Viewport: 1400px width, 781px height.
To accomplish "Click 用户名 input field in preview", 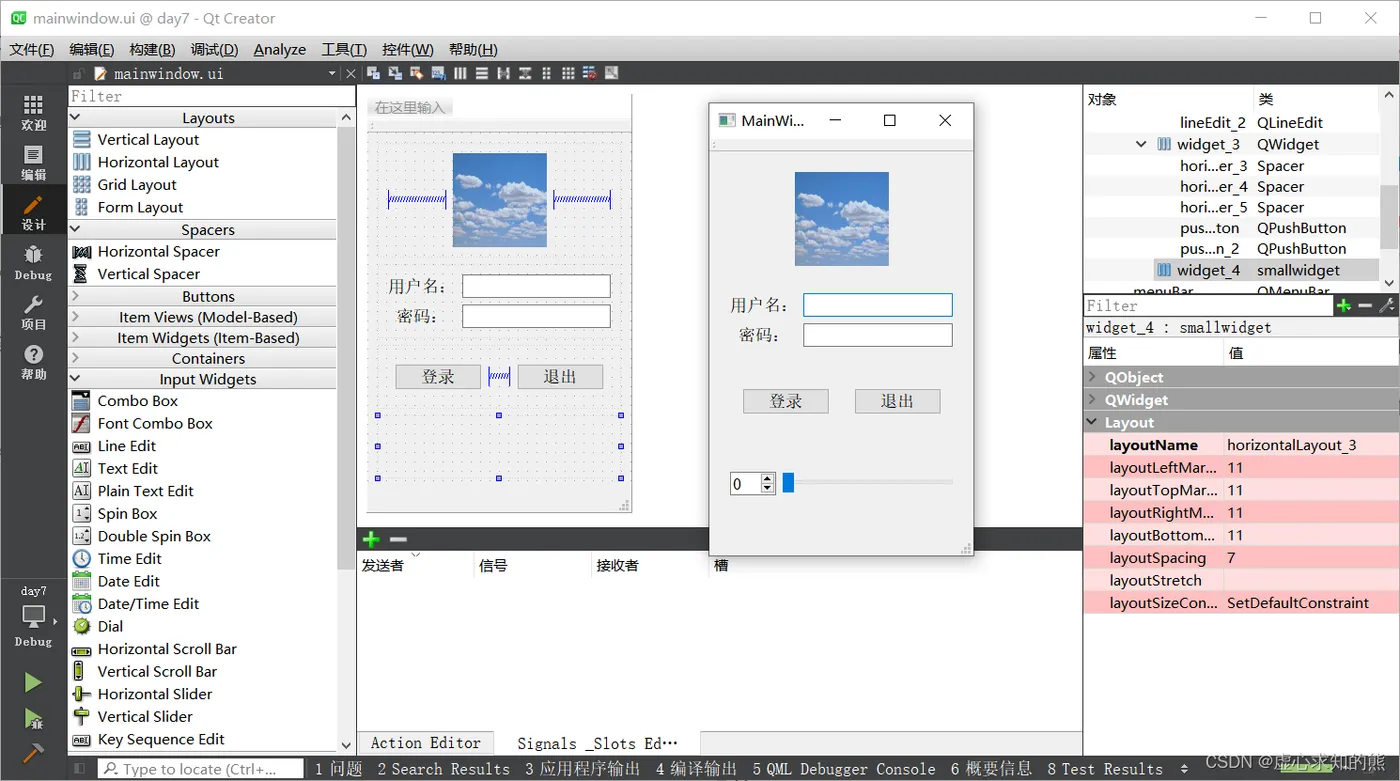I will (x=878, y=305).
